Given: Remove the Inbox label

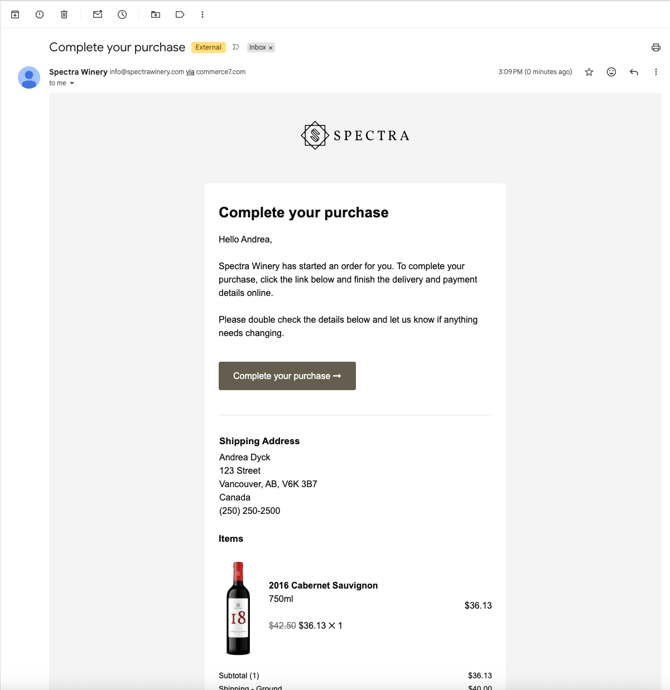Looking at the screenshot, I should (x=271, y=48).
